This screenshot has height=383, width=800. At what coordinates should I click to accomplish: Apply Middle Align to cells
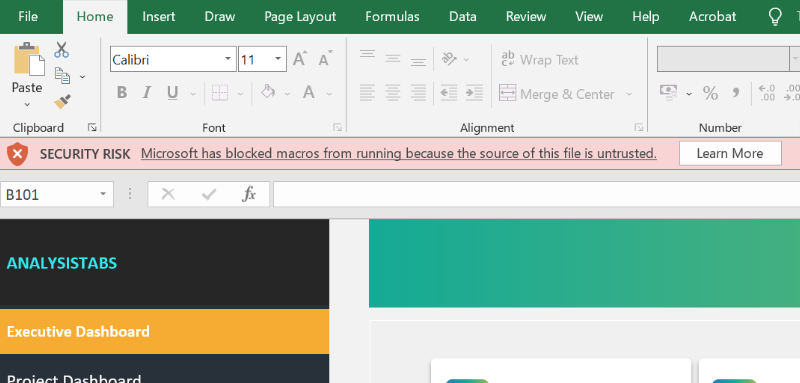pyautogui.click(x=392, y=59)
